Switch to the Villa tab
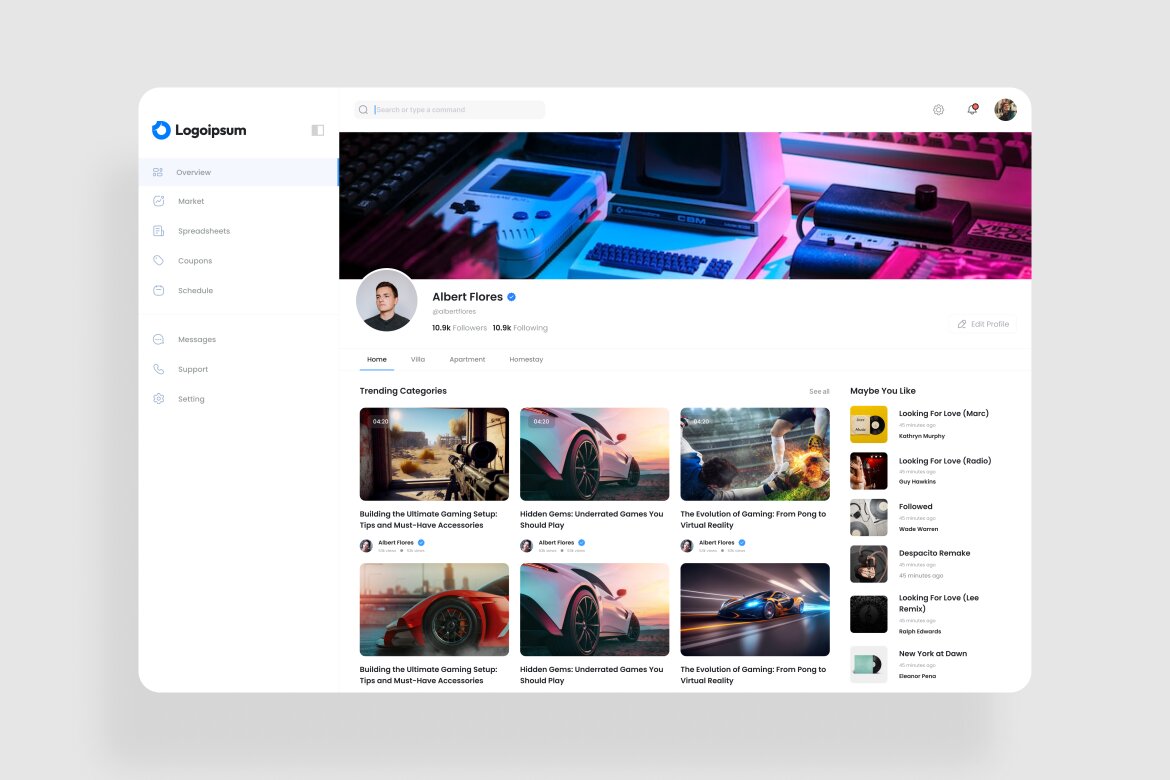The width and height of the screenshot is (1170, 780). pos(418,359)
